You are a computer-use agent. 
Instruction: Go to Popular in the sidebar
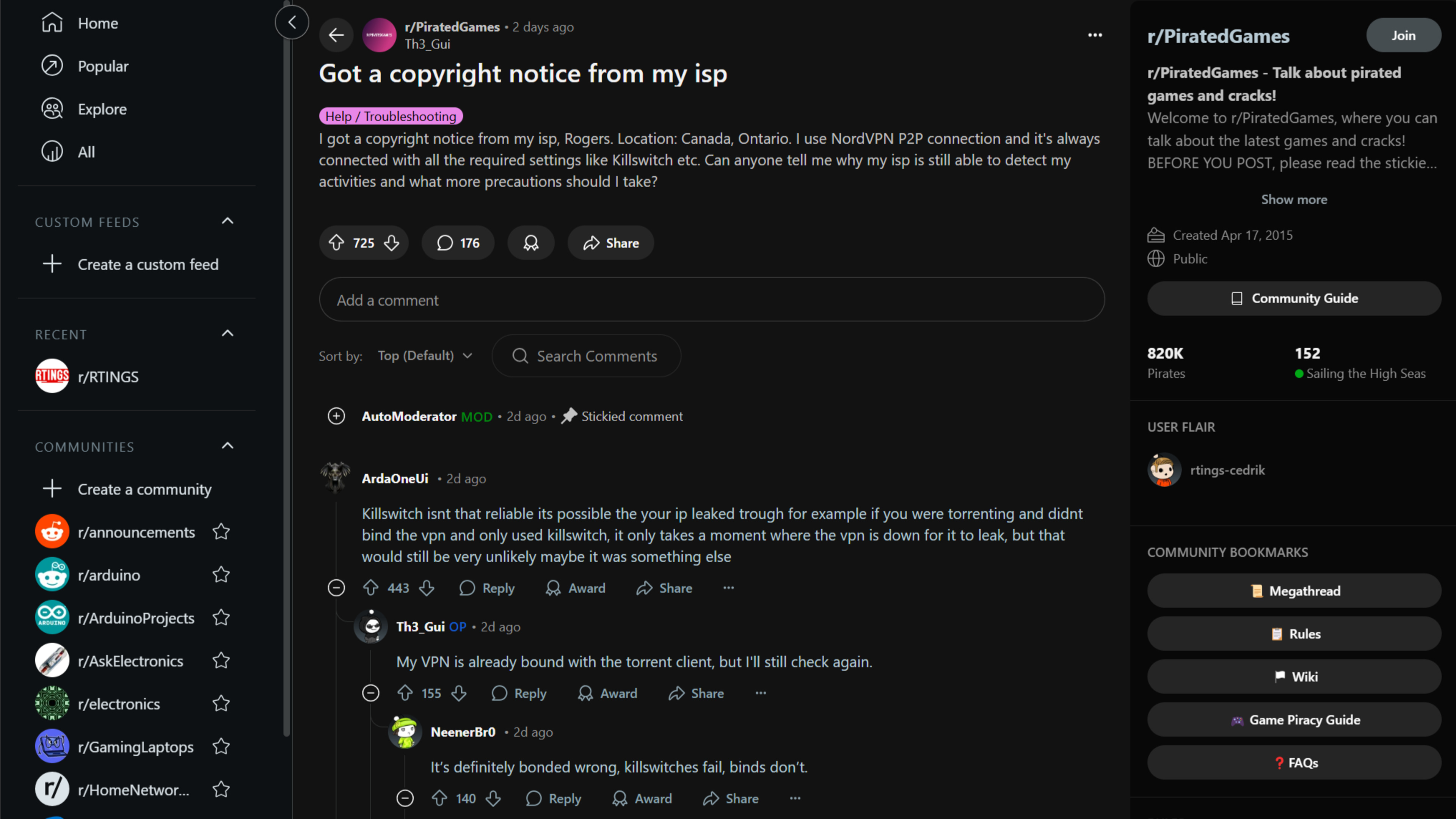(x=103, y=66)
